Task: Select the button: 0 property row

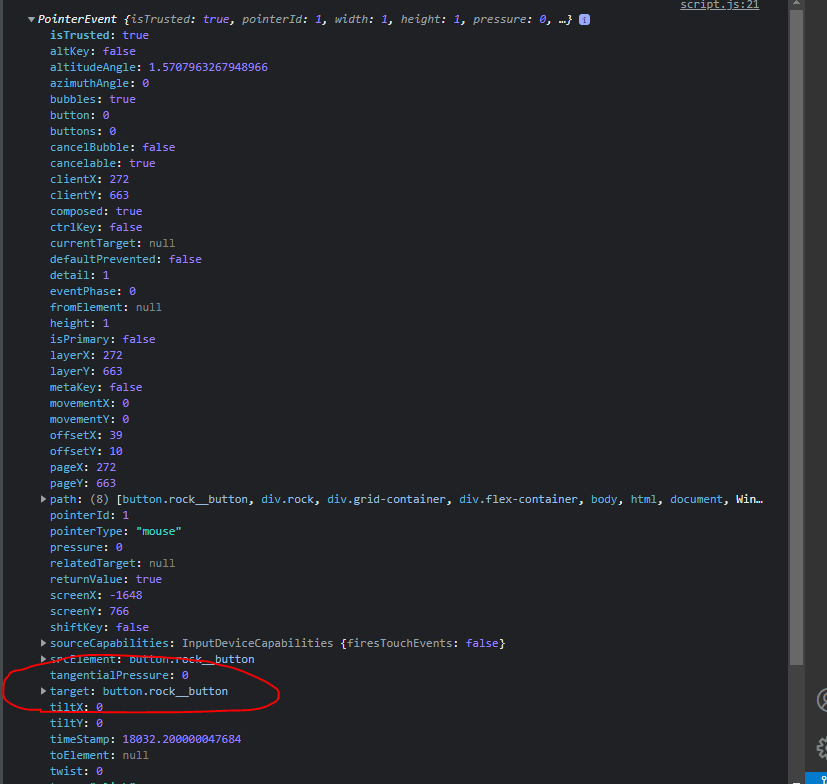Action: (x=80, y=115)
